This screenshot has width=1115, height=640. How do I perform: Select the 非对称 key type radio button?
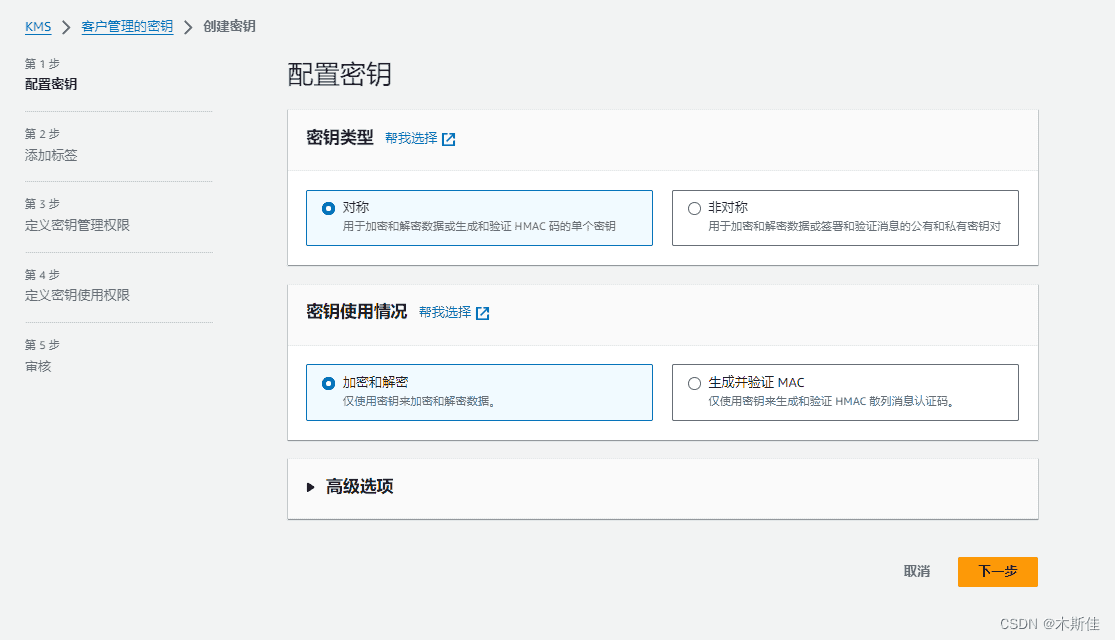click(x=696, y=208)
